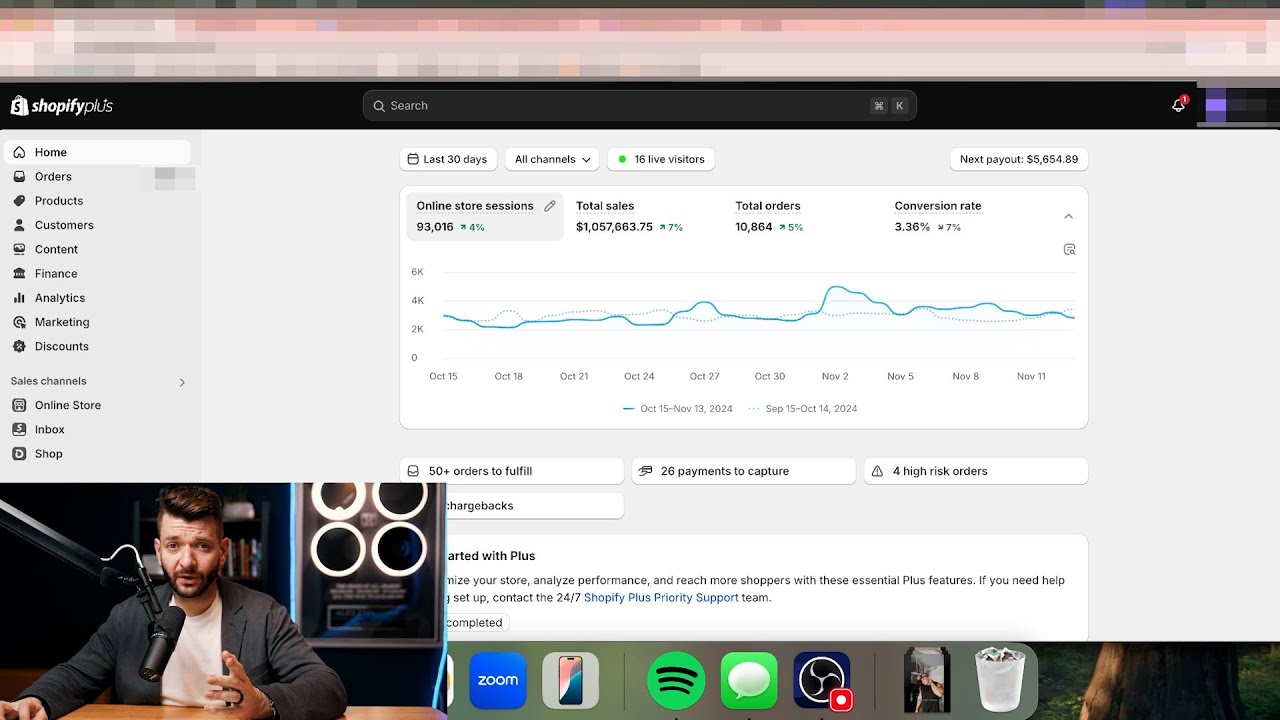The height and width of the screenshot is (720, 1280).
Task: Open 50+ orders to fulfill
Action: pos(512,471)
